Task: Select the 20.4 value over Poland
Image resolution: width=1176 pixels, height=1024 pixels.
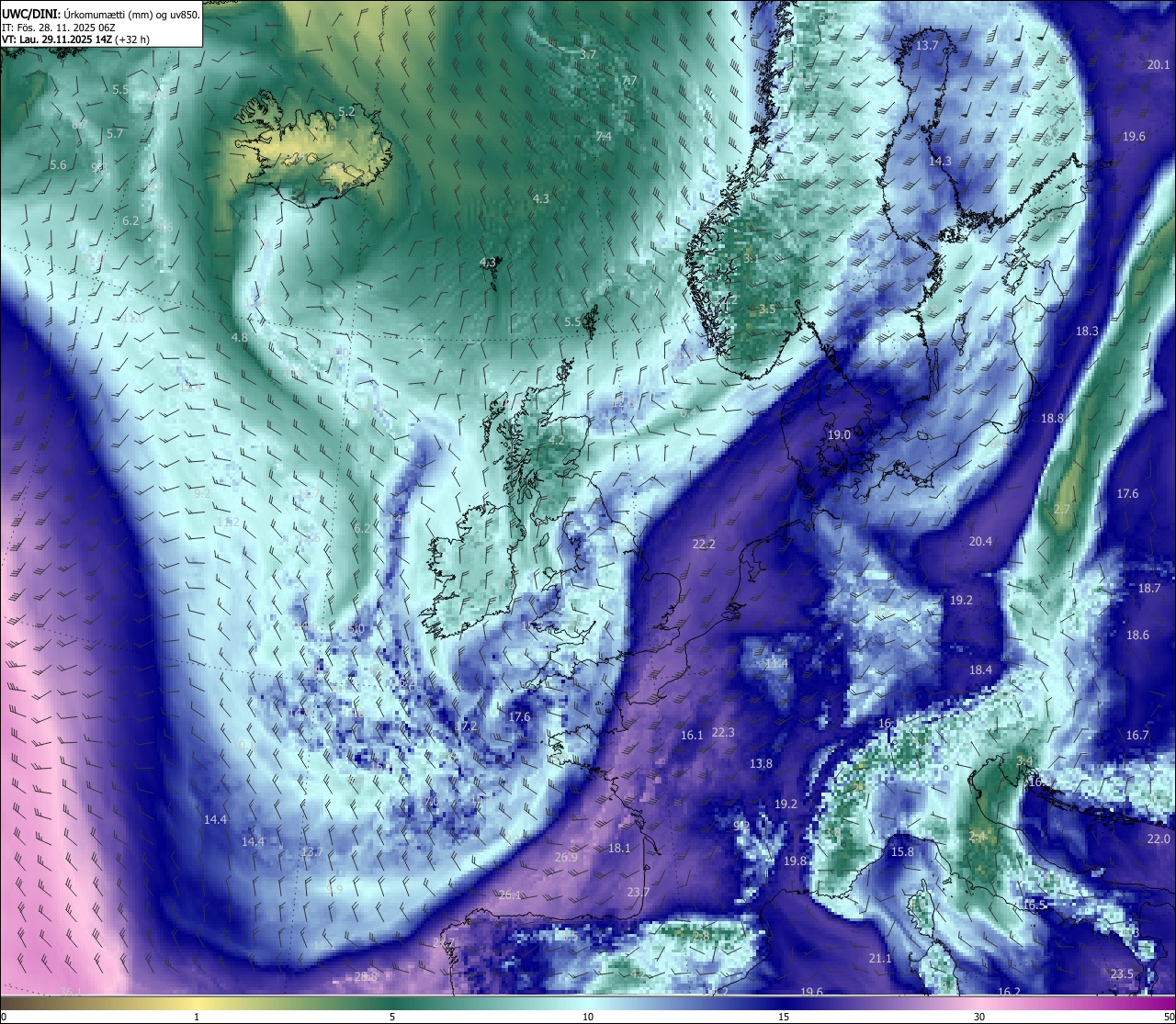Action: [x=980, y=541]
